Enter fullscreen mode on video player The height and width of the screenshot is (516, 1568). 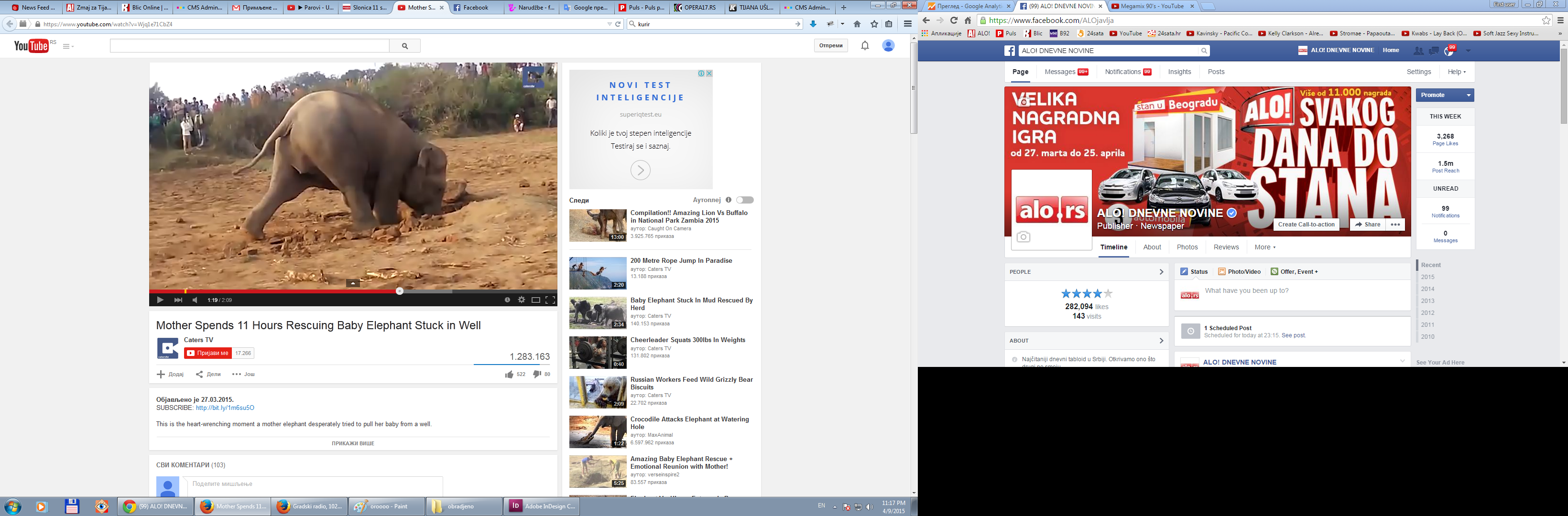[550, 300]
